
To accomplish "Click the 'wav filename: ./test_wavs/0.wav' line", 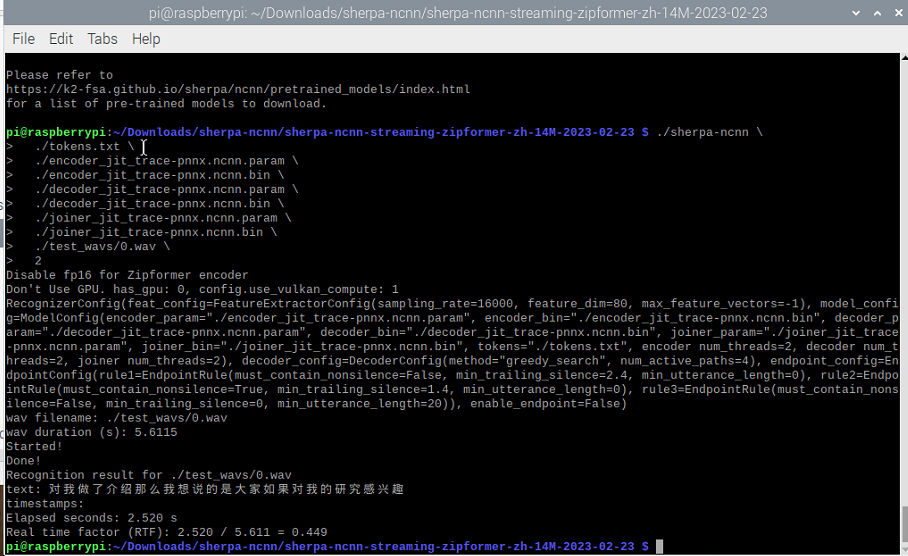I will (116, 418).
